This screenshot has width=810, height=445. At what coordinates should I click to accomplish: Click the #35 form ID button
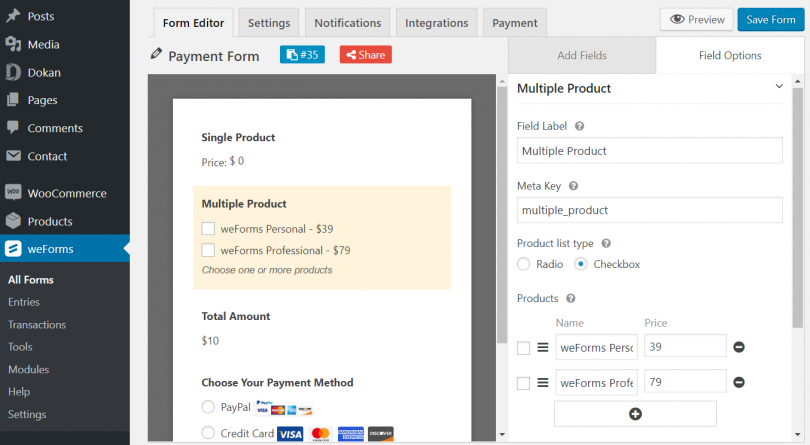302,54
